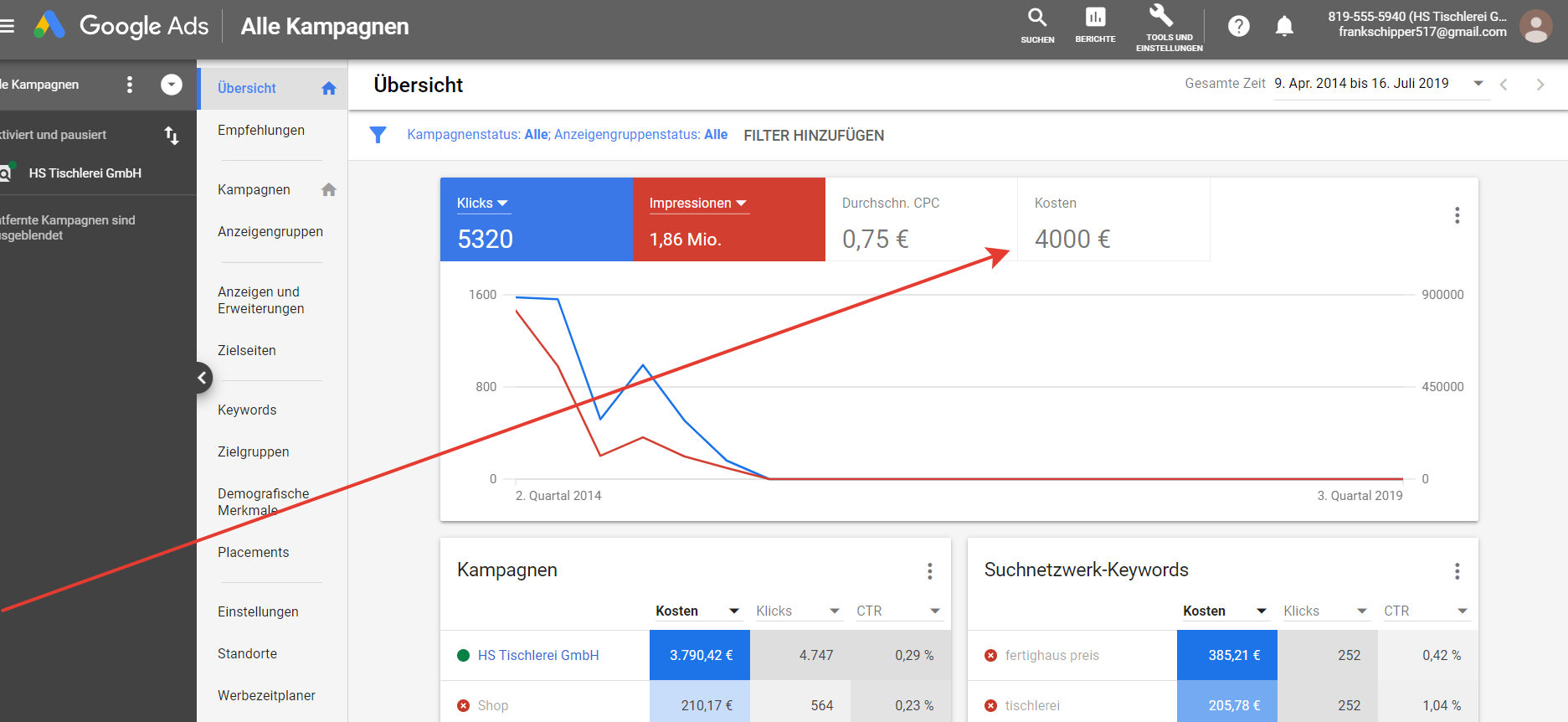Select the Übersicht menu item

pos(273,89)
